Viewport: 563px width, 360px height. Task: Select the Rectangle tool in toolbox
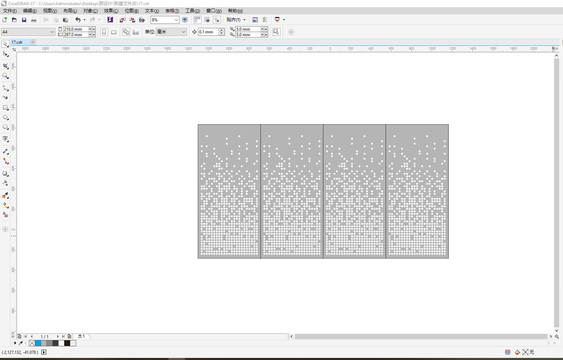[5, 108]
